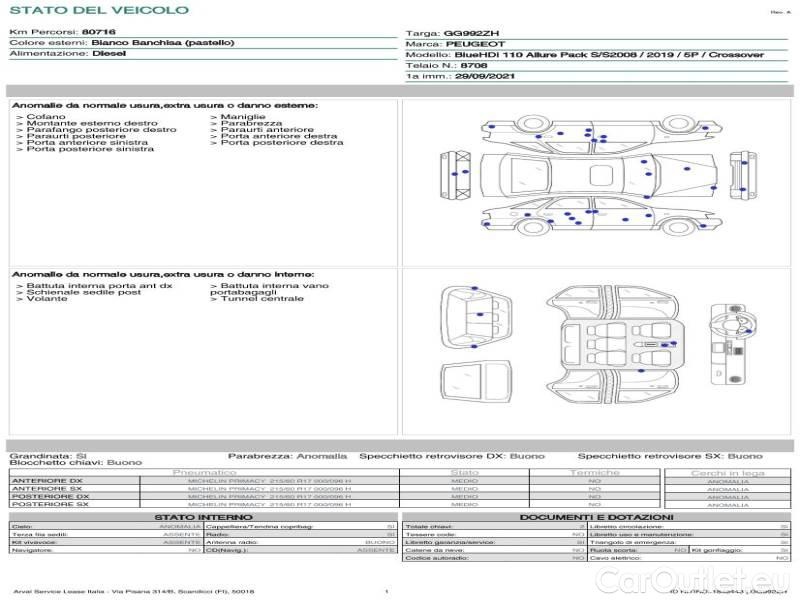
Task: Select the 'Cerchi in lega' column header
Action: (x=728, y=473)
